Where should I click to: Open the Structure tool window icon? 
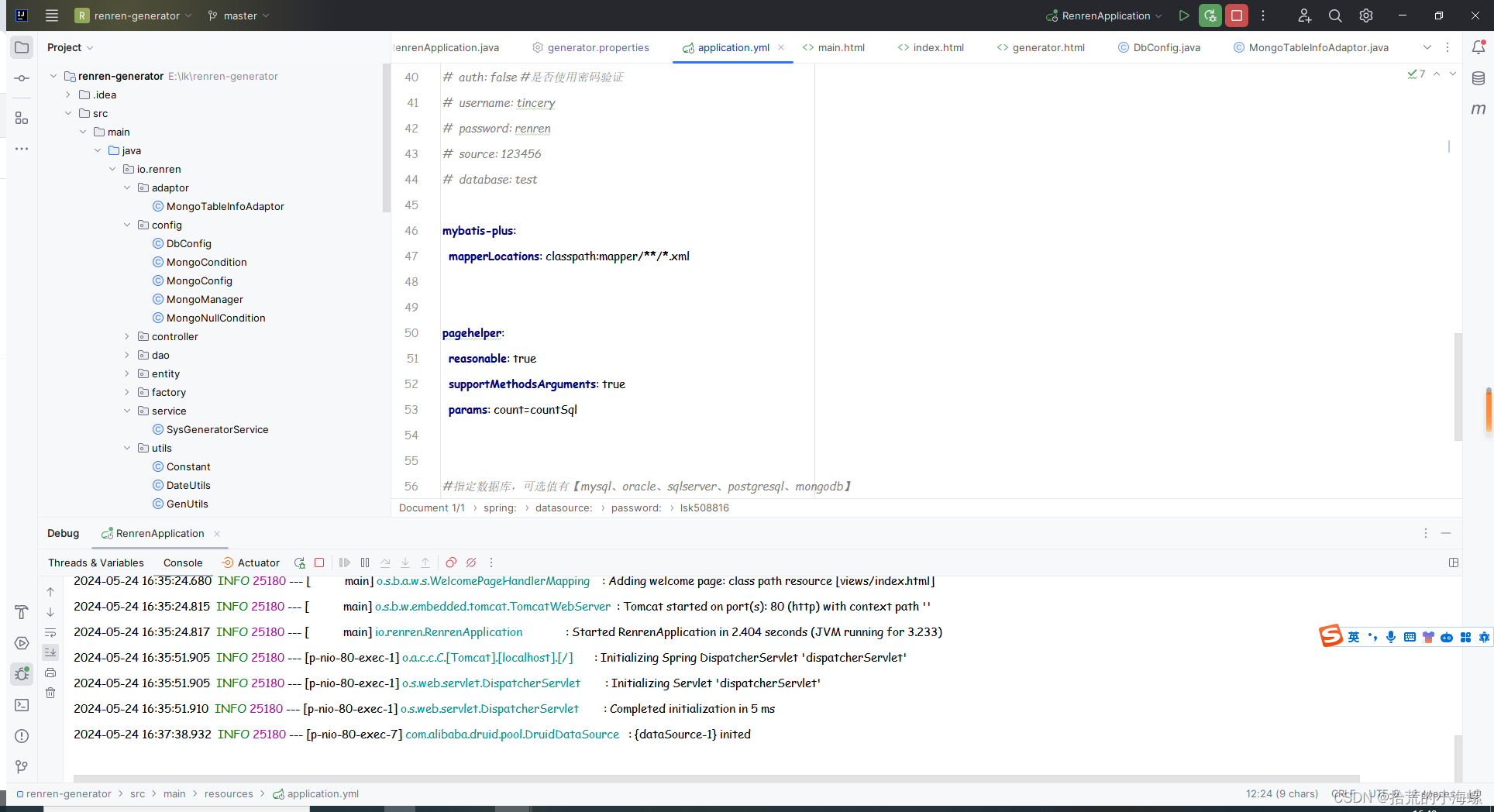click(22, 118)
